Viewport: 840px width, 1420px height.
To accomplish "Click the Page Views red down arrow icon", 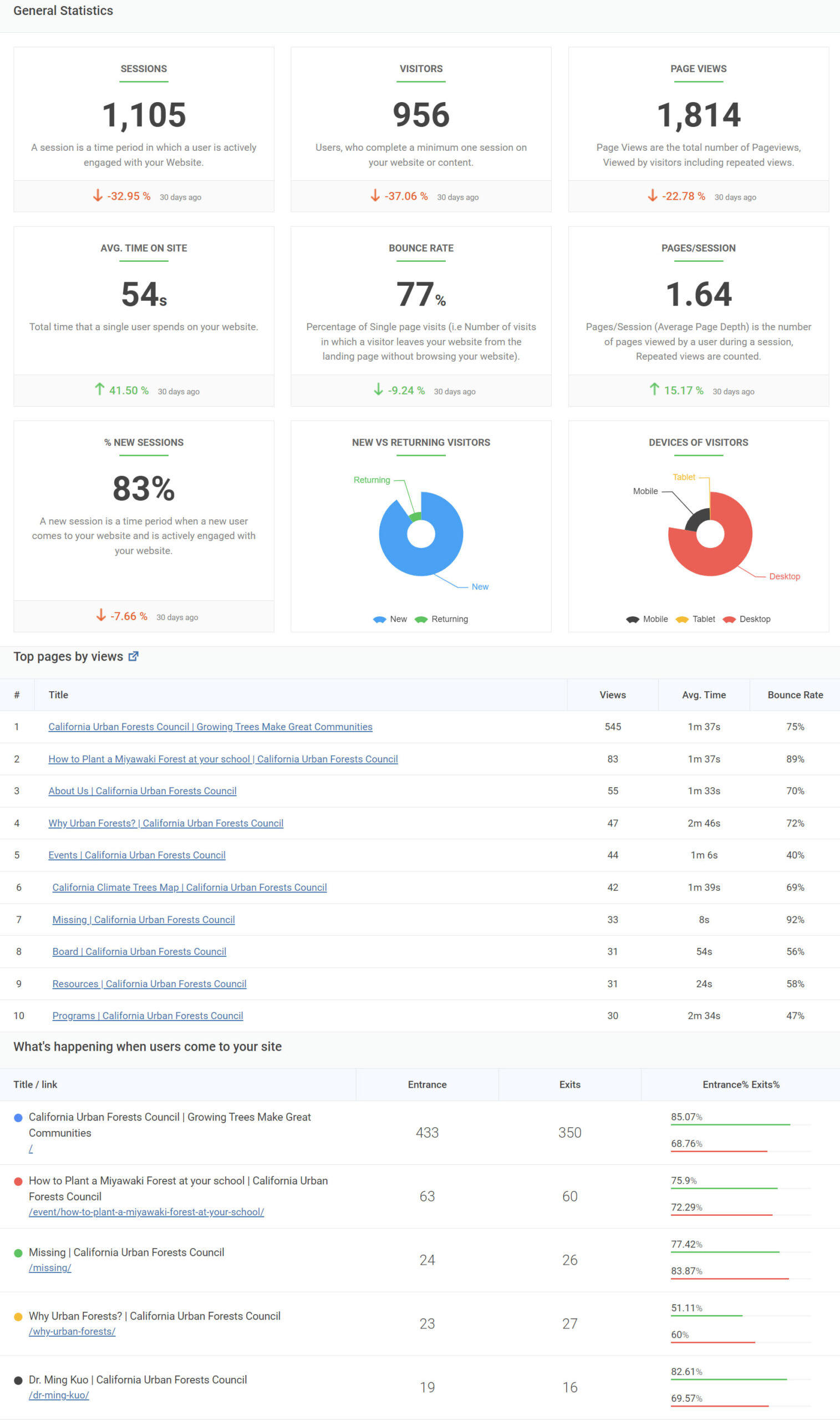I will (x=653, y=195).
